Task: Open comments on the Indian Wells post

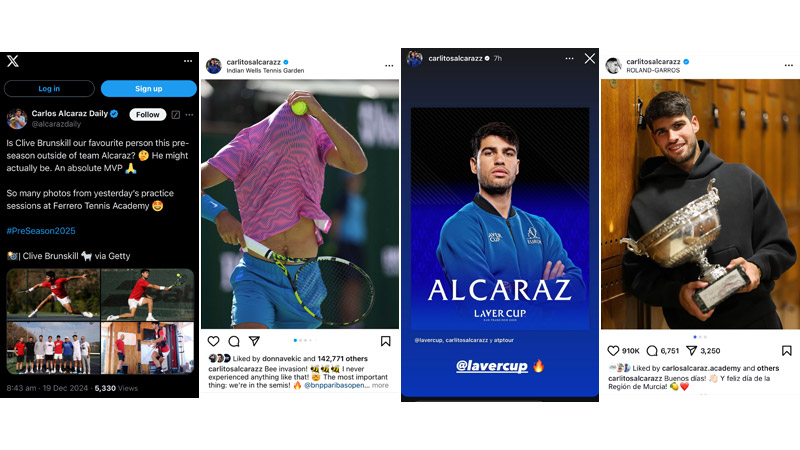Action: click(234, 341)
